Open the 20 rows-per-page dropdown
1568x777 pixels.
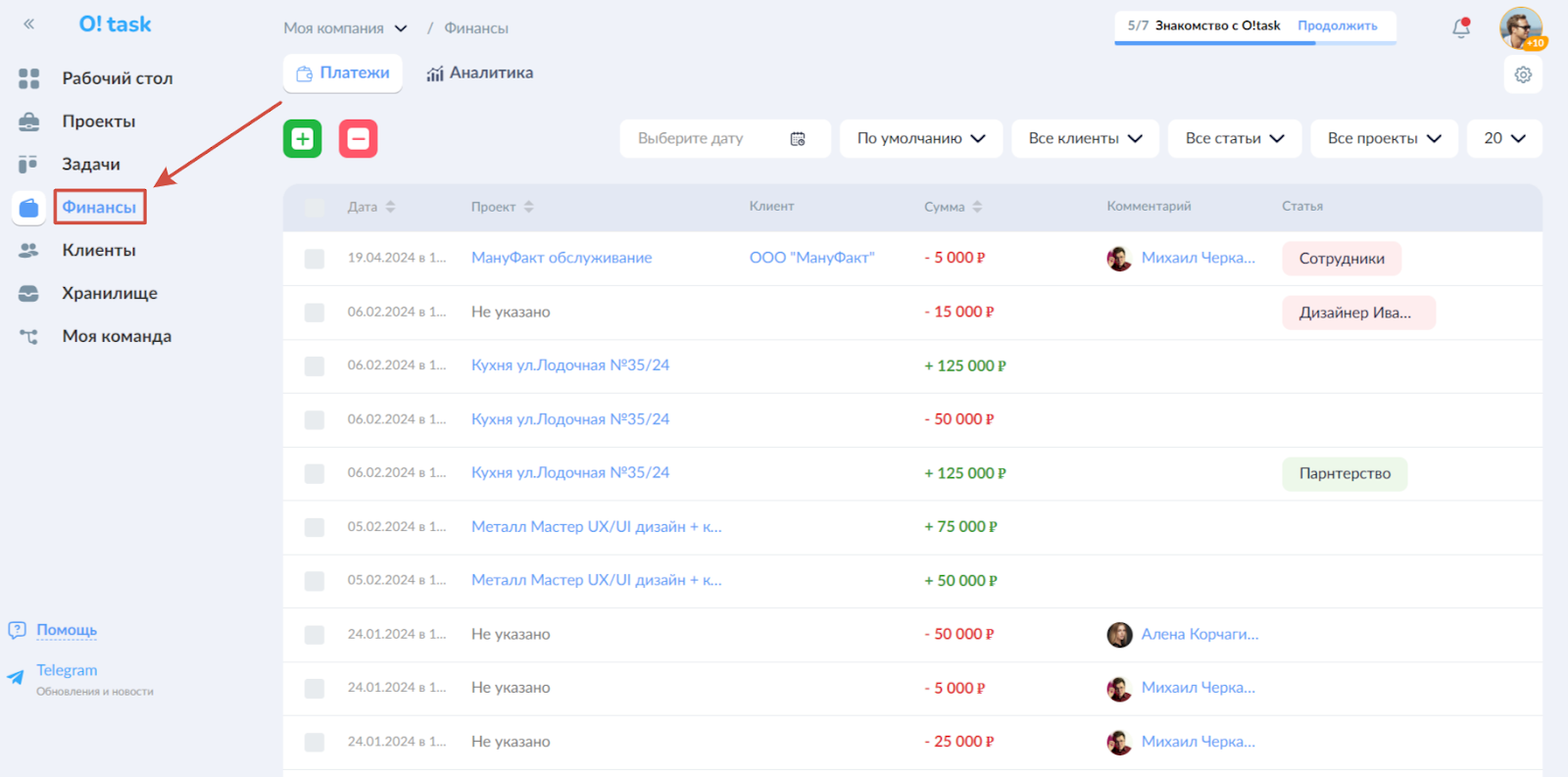coord(1504,139)
